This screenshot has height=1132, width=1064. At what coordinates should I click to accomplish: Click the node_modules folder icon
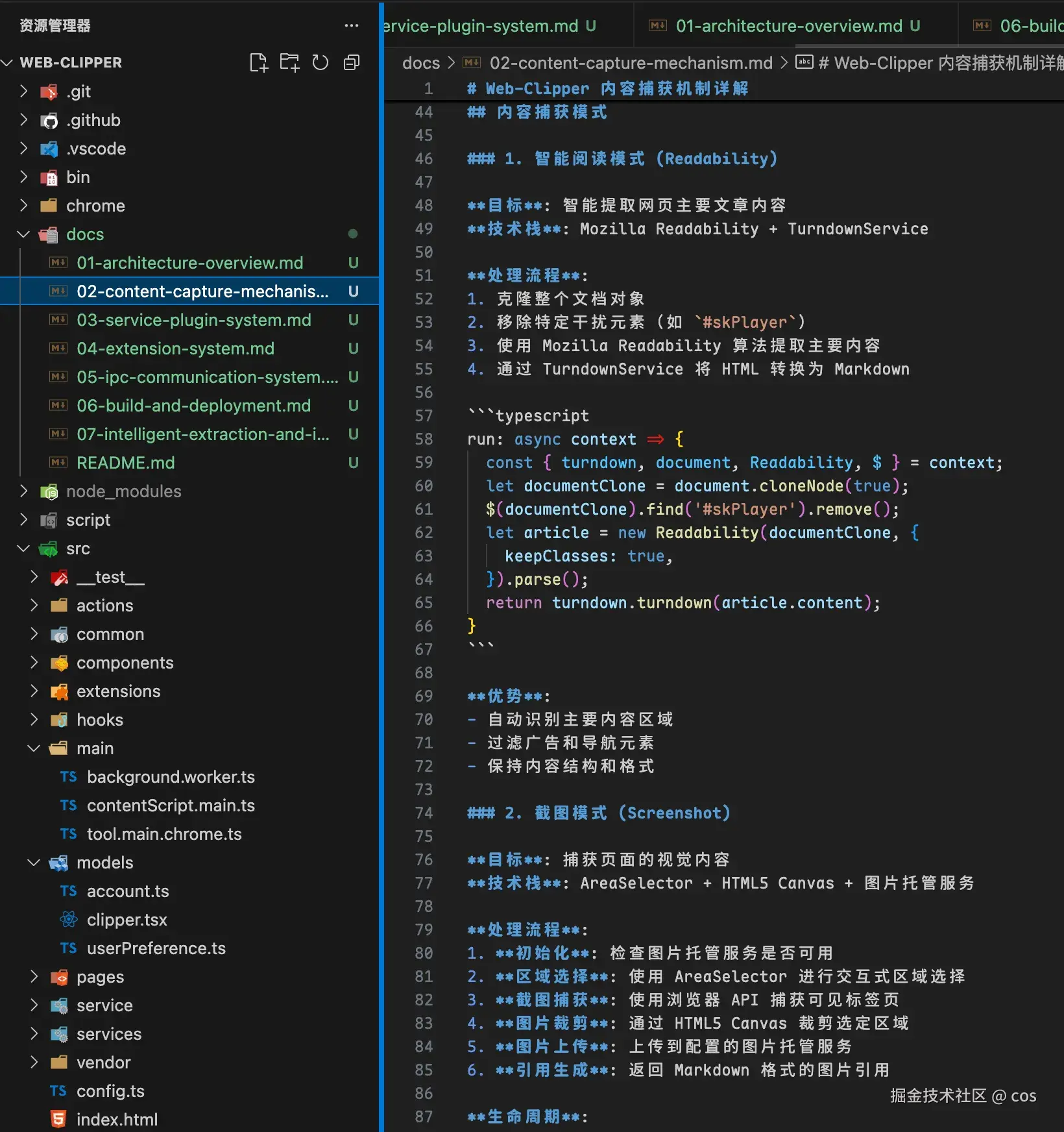[x=49, y=491]
